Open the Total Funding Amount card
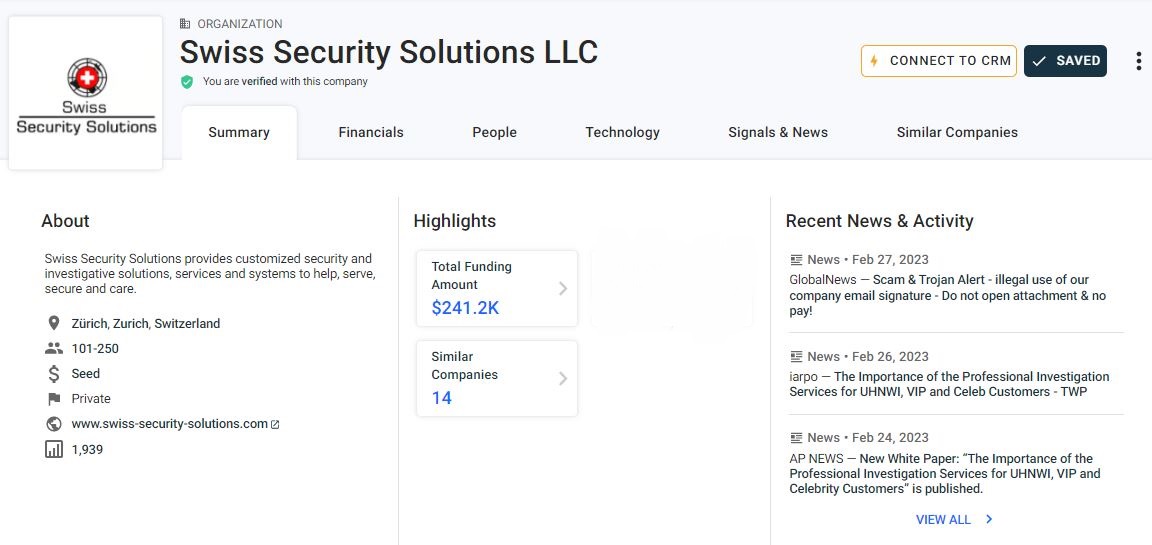The image size is (1152, 545). (x=497, y=289)
